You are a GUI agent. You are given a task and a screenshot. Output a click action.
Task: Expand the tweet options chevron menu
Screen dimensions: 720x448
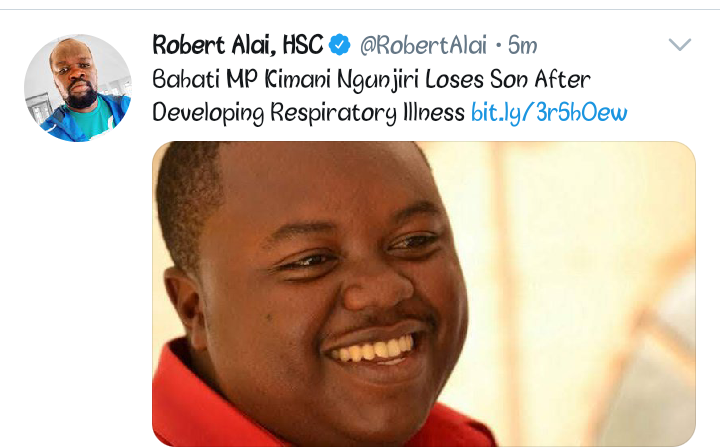click(x=680, y=45)
